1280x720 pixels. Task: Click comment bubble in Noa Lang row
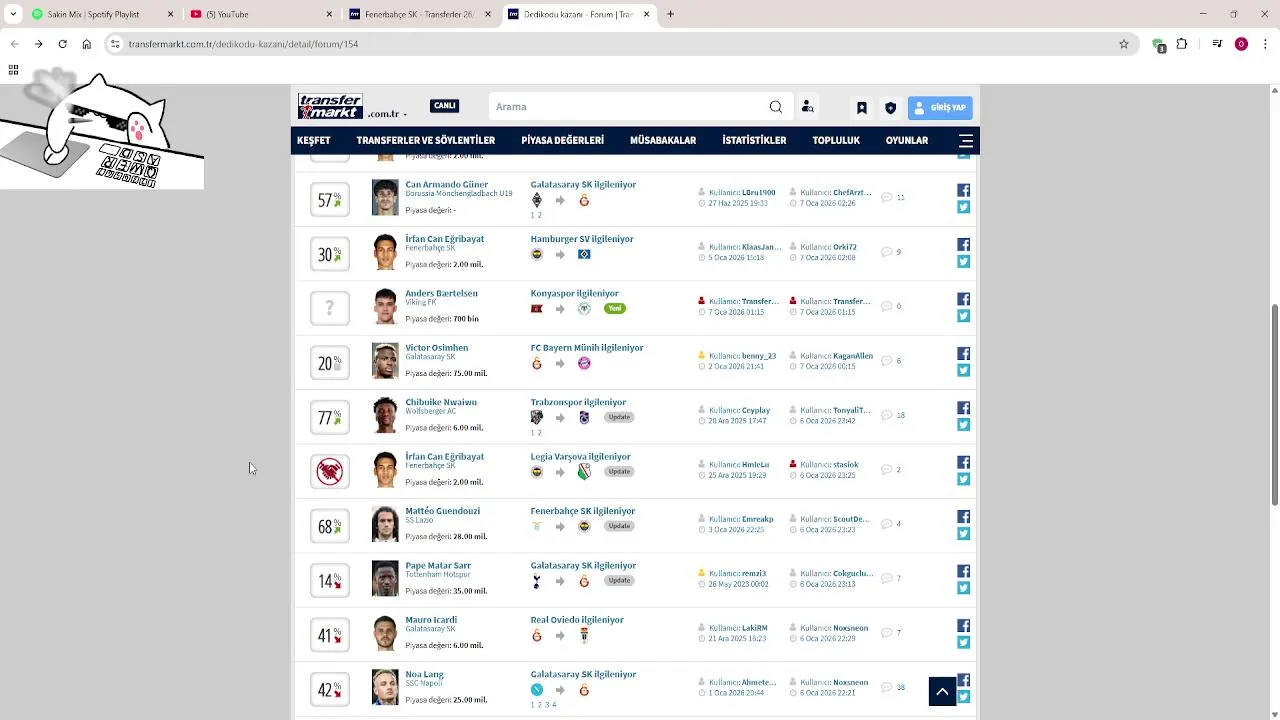(x=886, y=687)
